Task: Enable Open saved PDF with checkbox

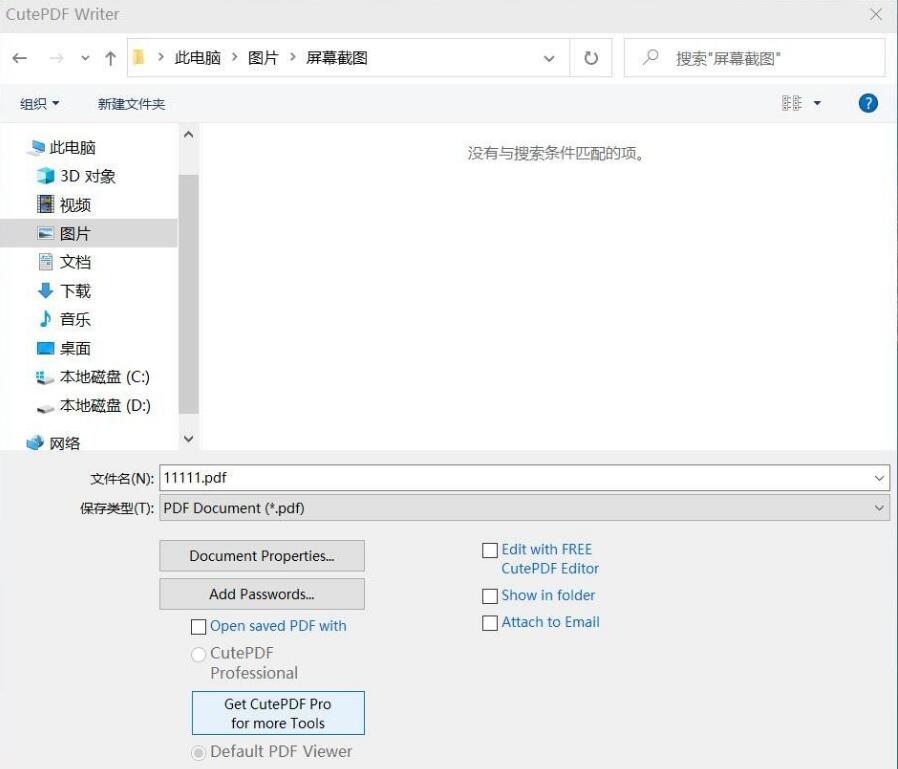Action: coord(198,627)
